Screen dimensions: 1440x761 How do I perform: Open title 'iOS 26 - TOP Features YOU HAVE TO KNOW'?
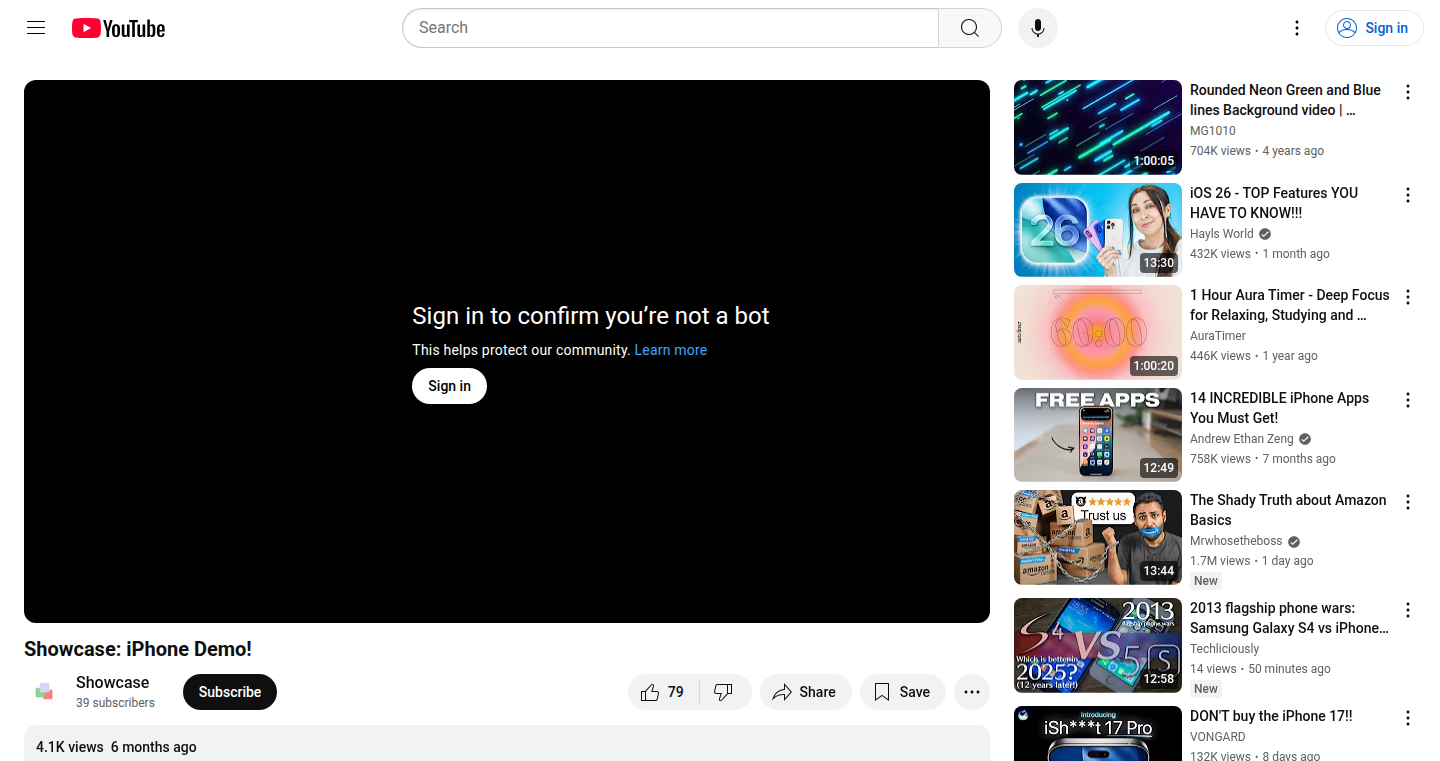1274,203
